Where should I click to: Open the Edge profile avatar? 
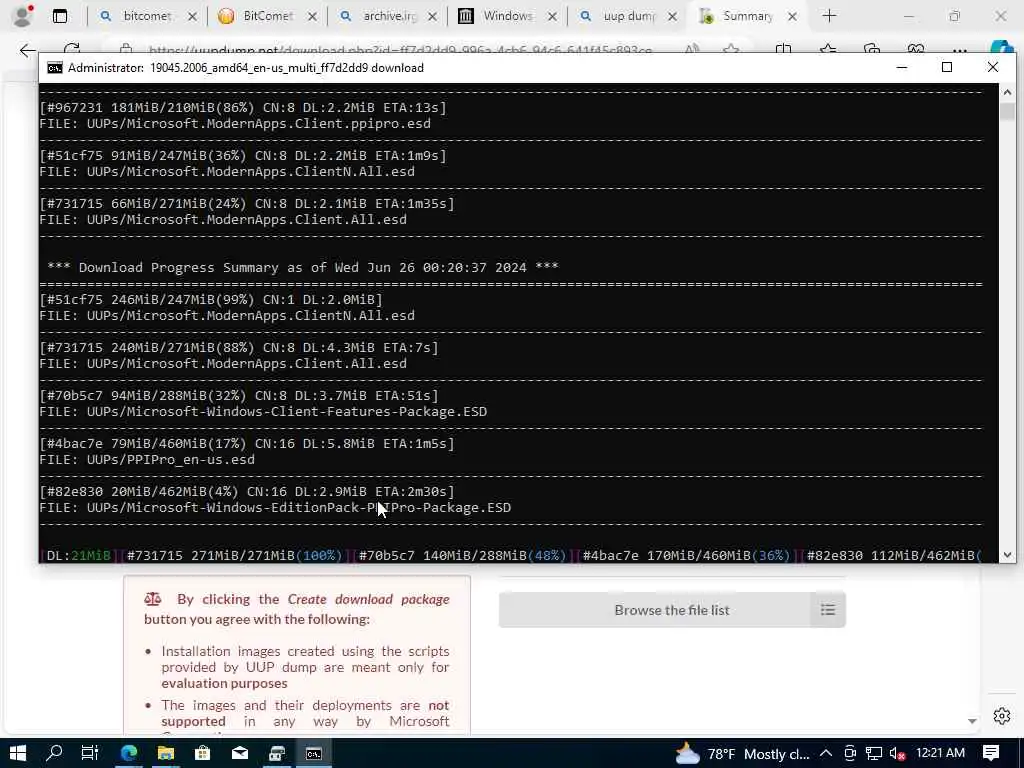pyautogui.click(x=22, y=16)
